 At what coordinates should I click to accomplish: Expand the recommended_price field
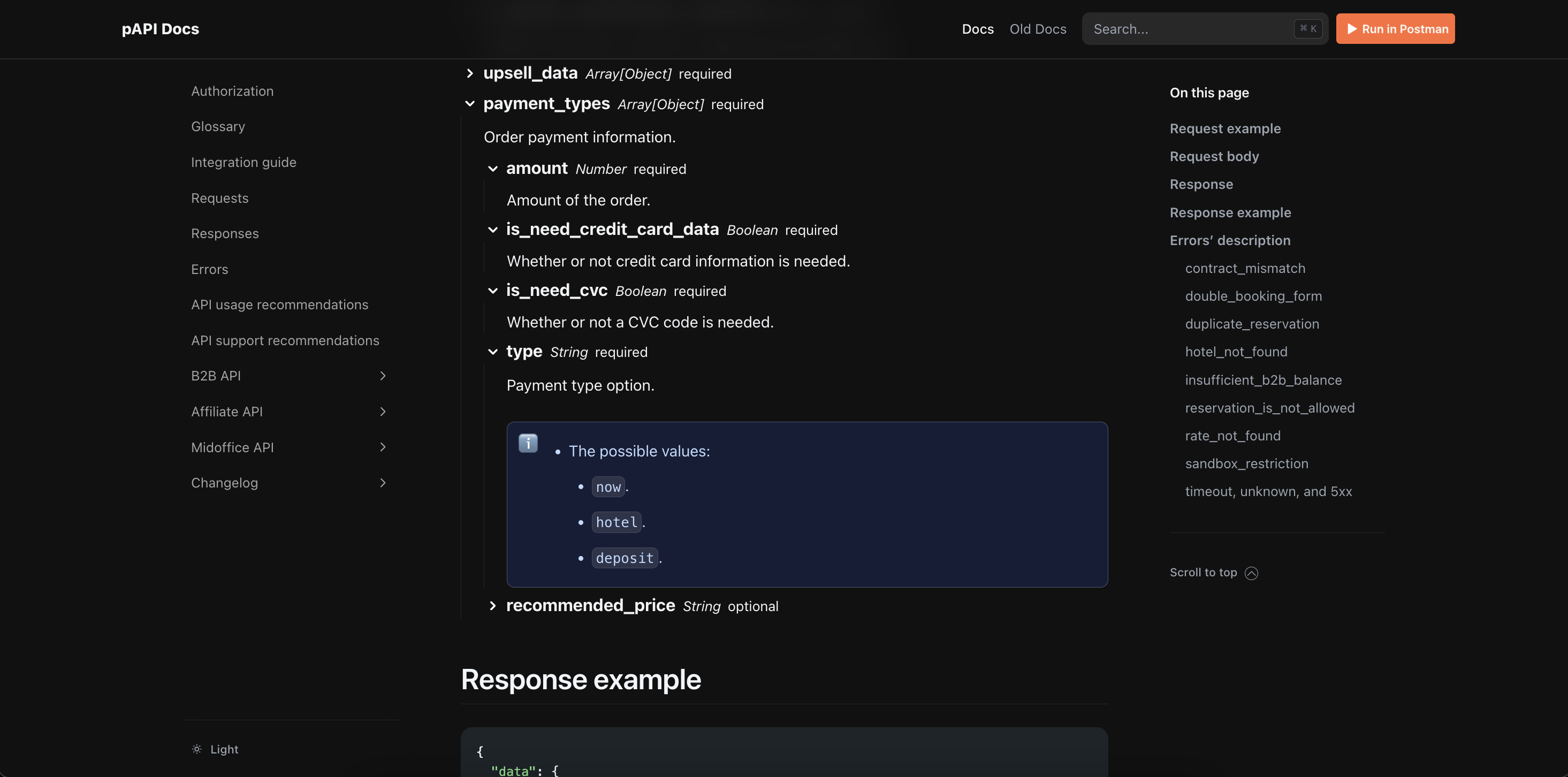(492, 606)
